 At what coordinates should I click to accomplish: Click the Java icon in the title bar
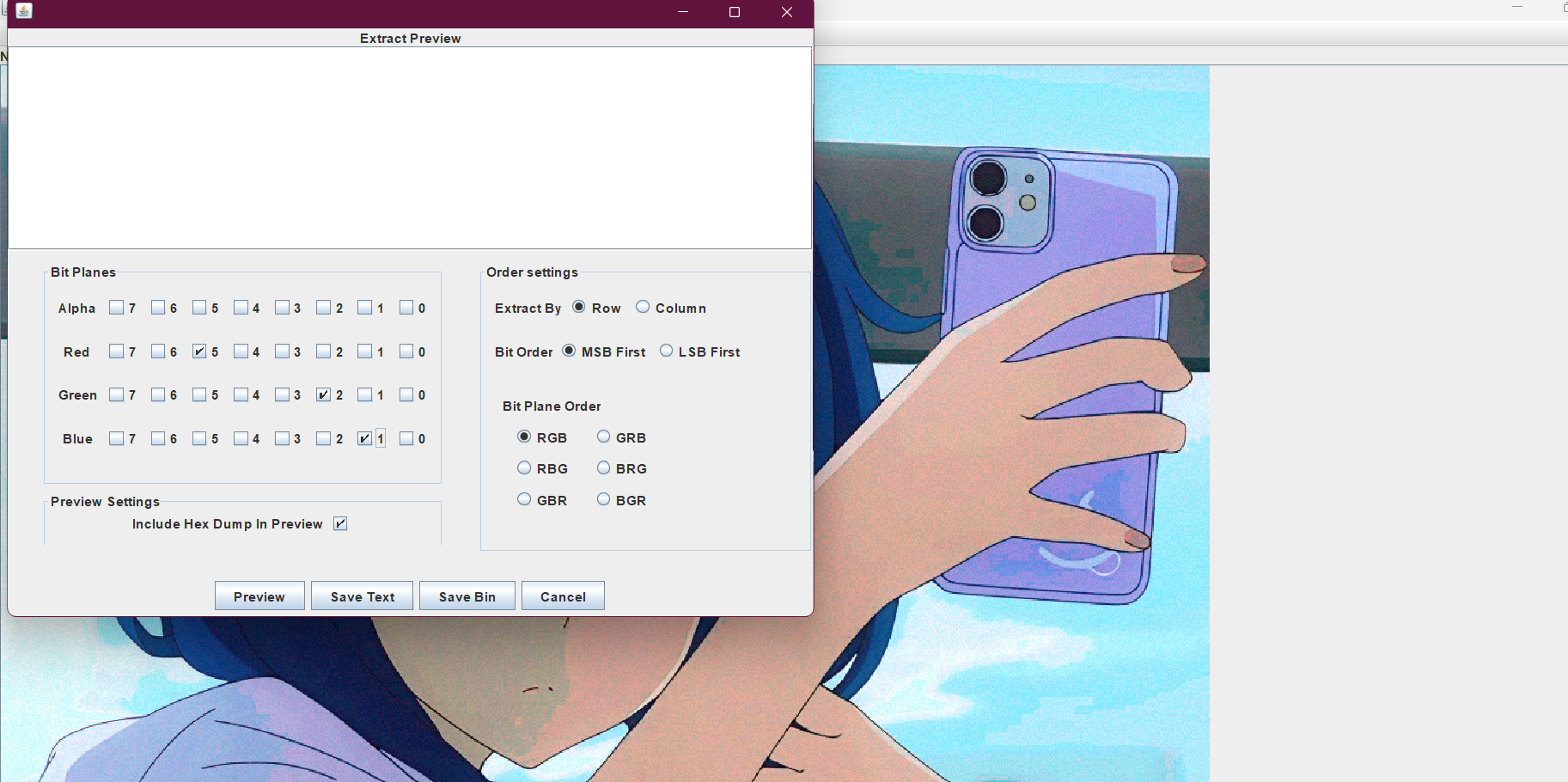(24, 10)
